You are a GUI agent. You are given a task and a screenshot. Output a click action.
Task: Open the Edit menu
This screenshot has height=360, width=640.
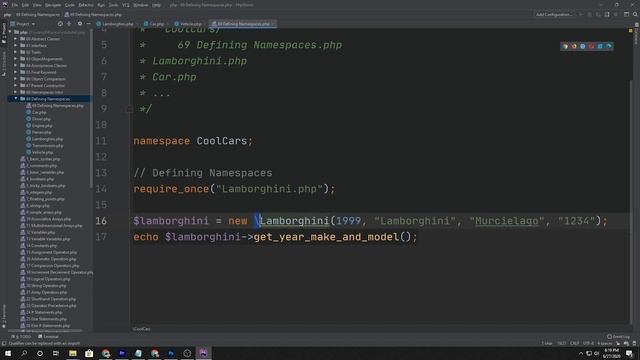[x=25, y=5]
